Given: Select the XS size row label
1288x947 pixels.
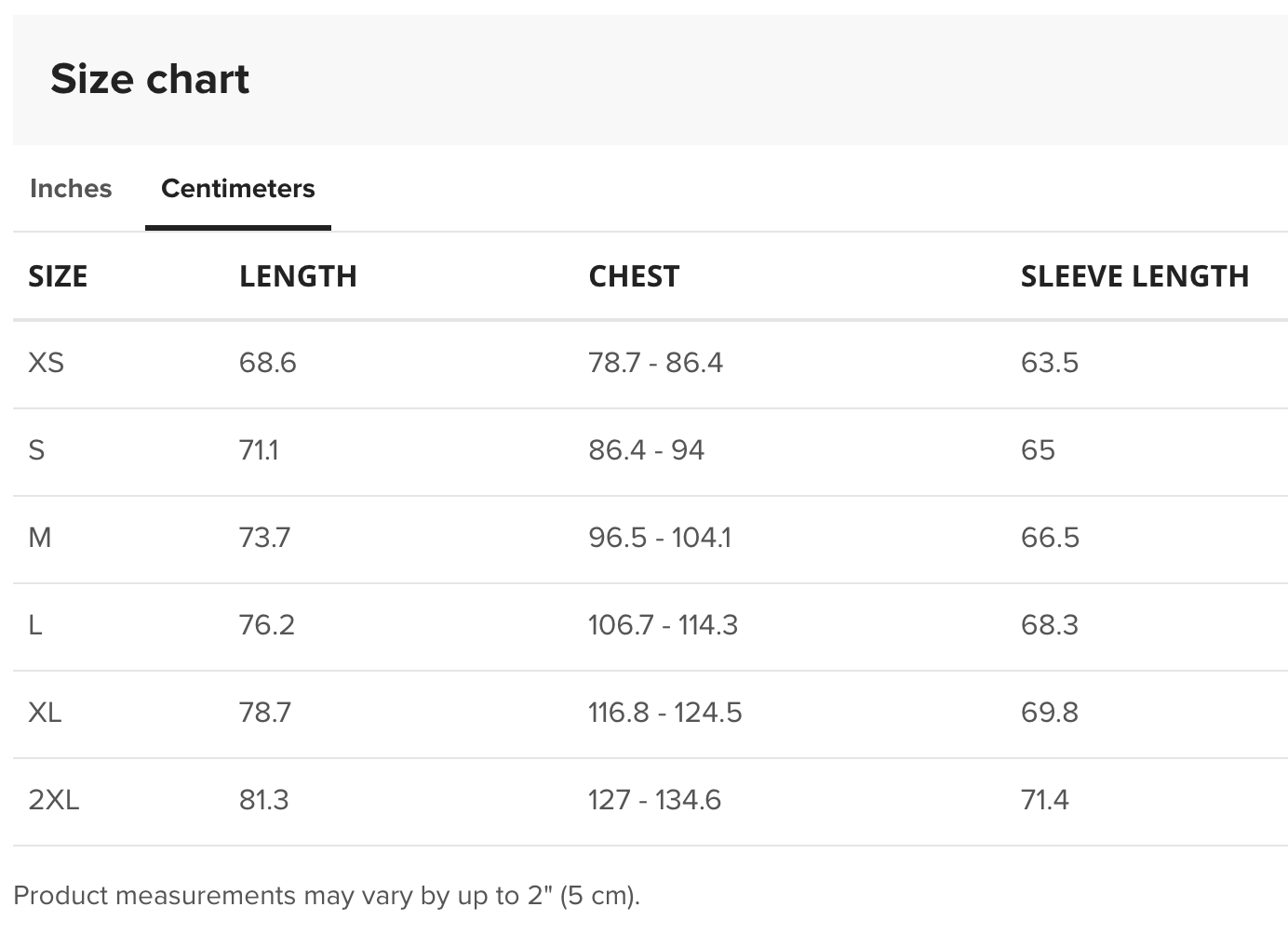Looking at the screenshot, I should coord(47,363).
